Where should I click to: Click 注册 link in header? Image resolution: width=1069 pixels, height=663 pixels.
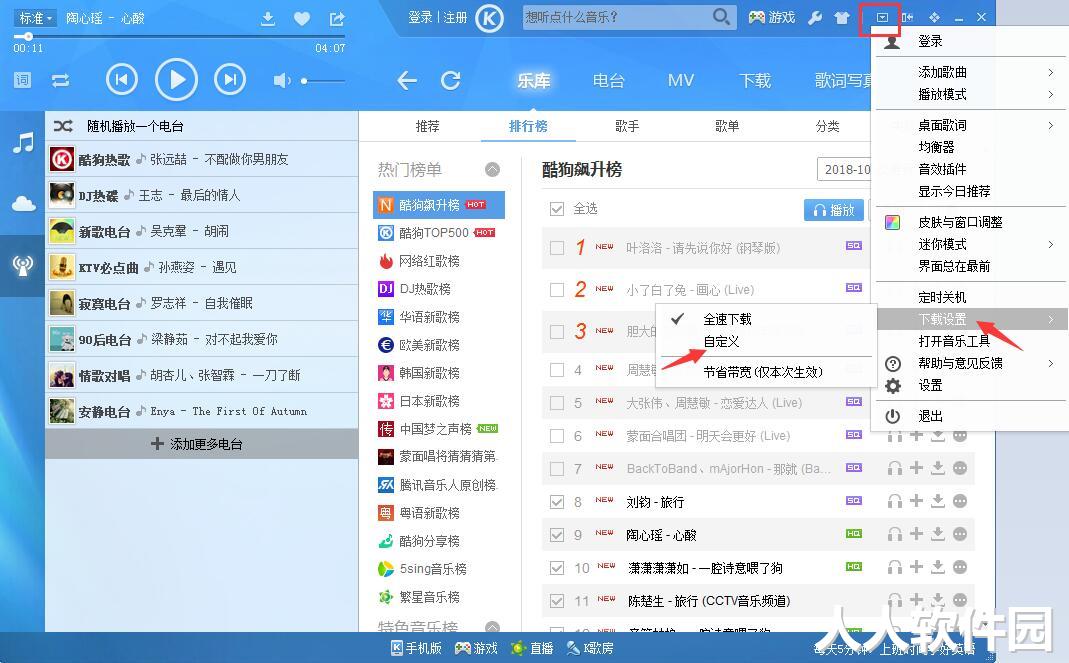(455, 18)
